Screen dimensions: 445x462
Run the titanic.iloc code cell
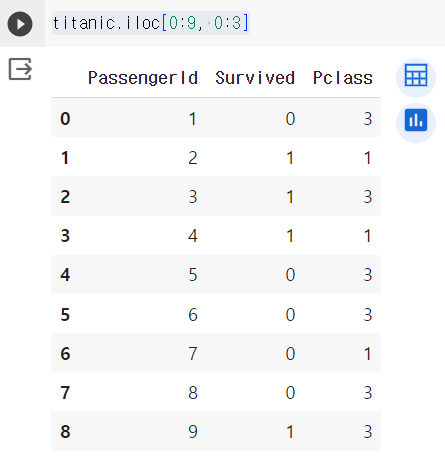[20, 24]
